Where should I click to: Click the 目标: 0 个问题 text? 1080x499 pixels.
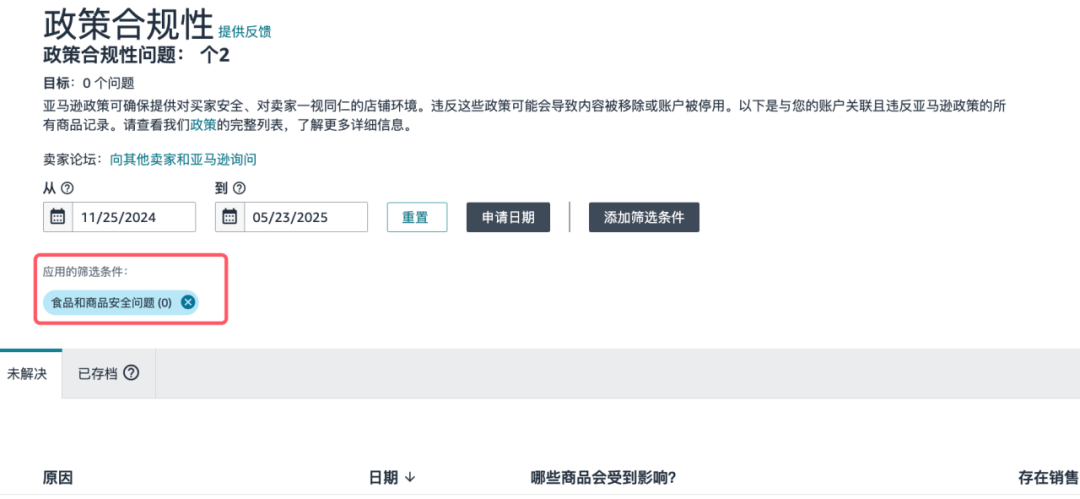(x=88, y=83)
